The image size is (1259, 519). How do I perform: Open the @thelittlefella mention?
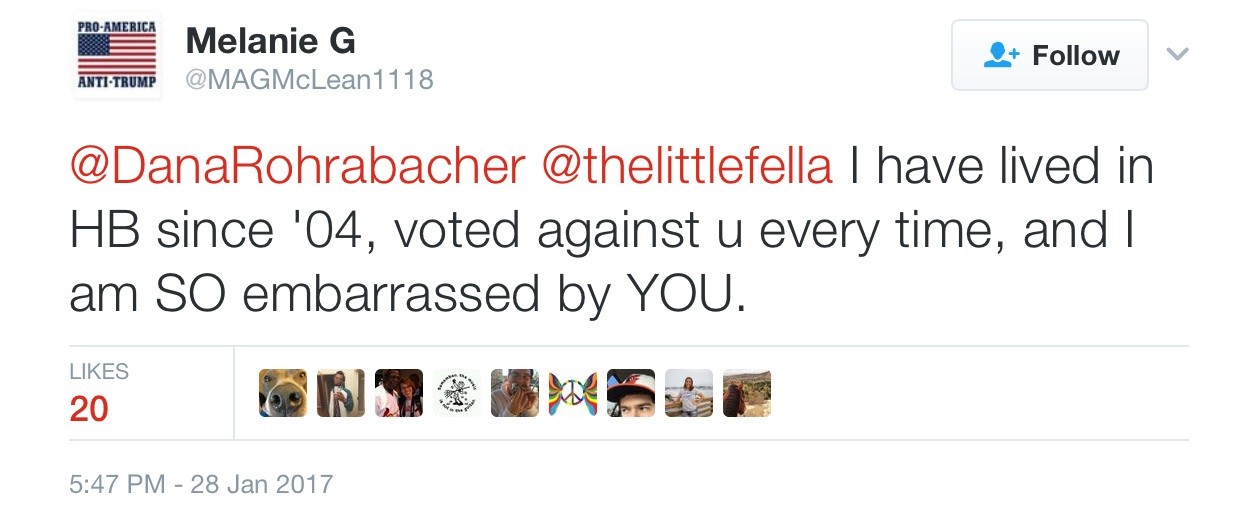pyautogui.click(x=686, y=167)
